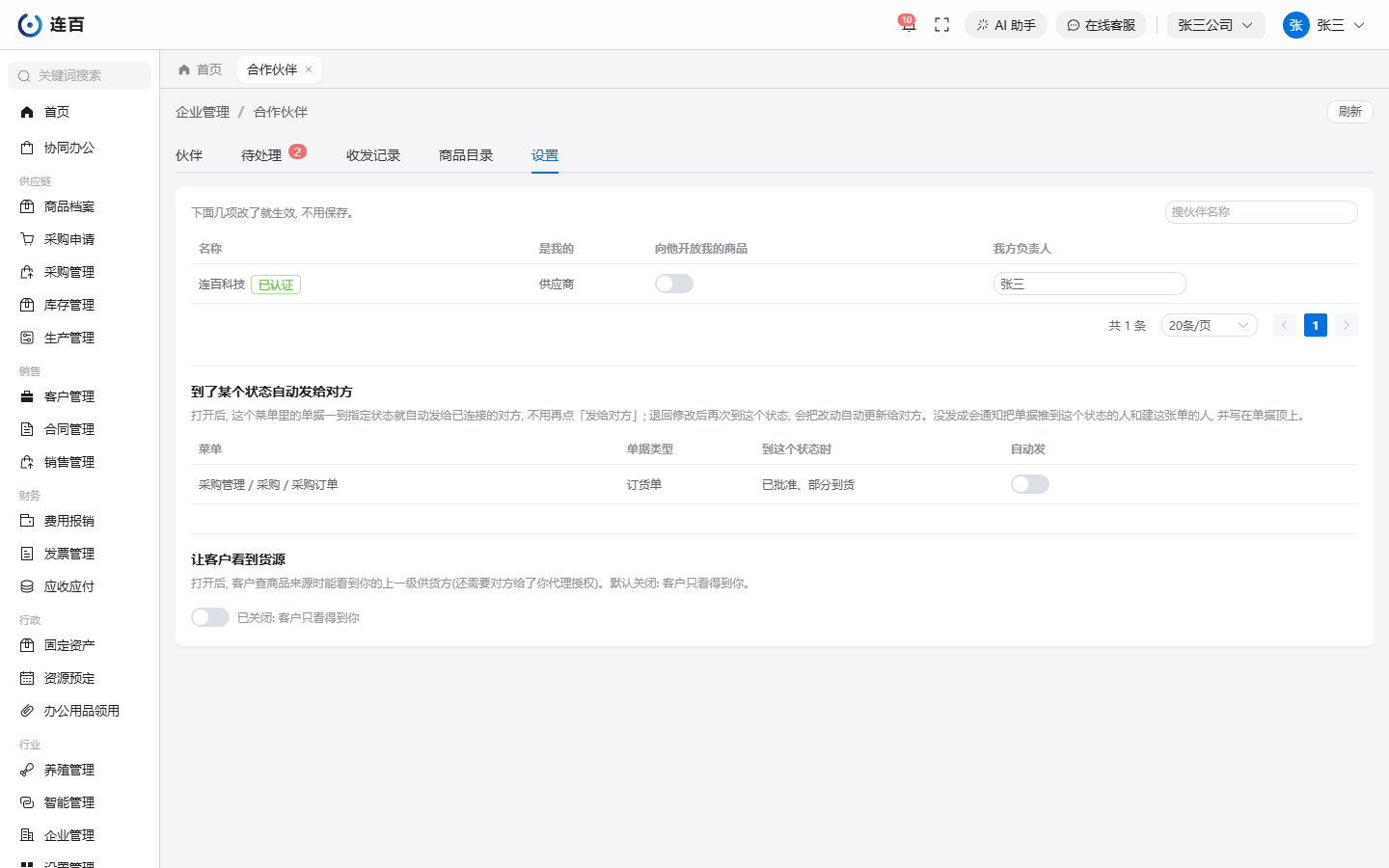This screenshot has width=1389, height=868.
Task: Toggle fullscreen mode icon
Action: pos(942,25)
